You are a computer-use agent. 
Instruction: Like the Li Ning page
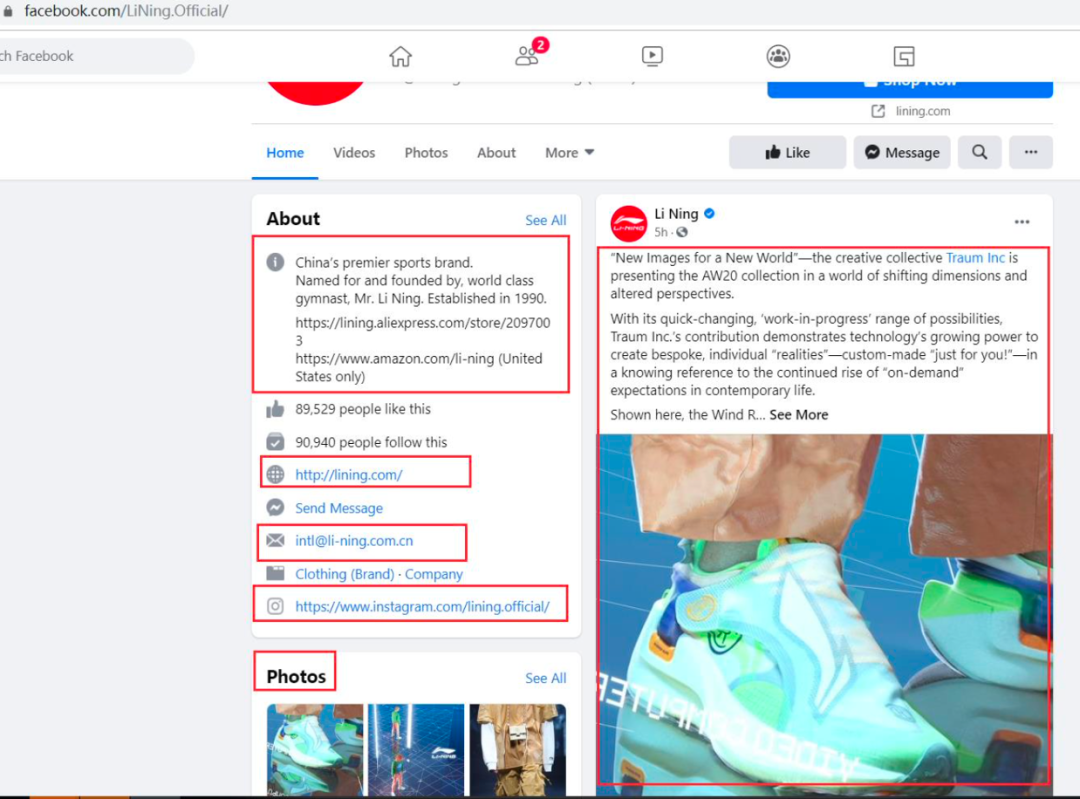[x=787, y=152]
